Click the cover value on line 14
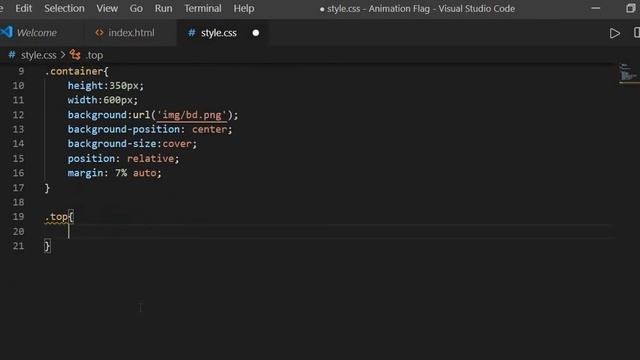 [177, 144]
